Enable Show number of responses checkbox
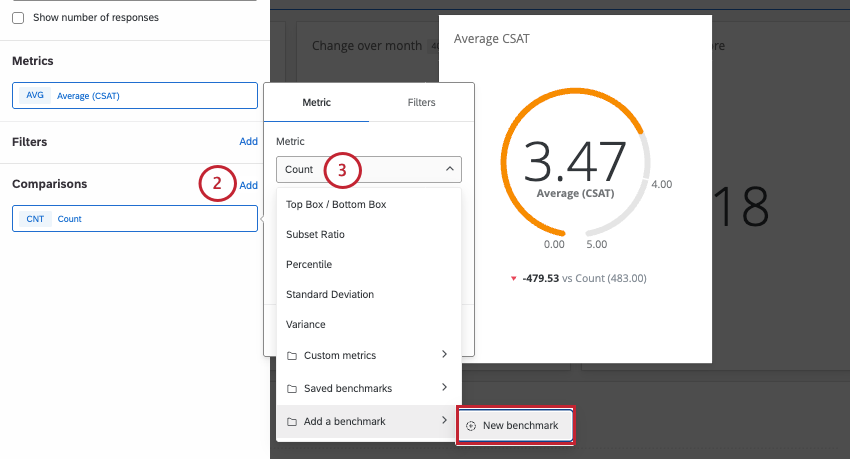The image size is (850, 459). pyautogui.click(x=18, y=18)
